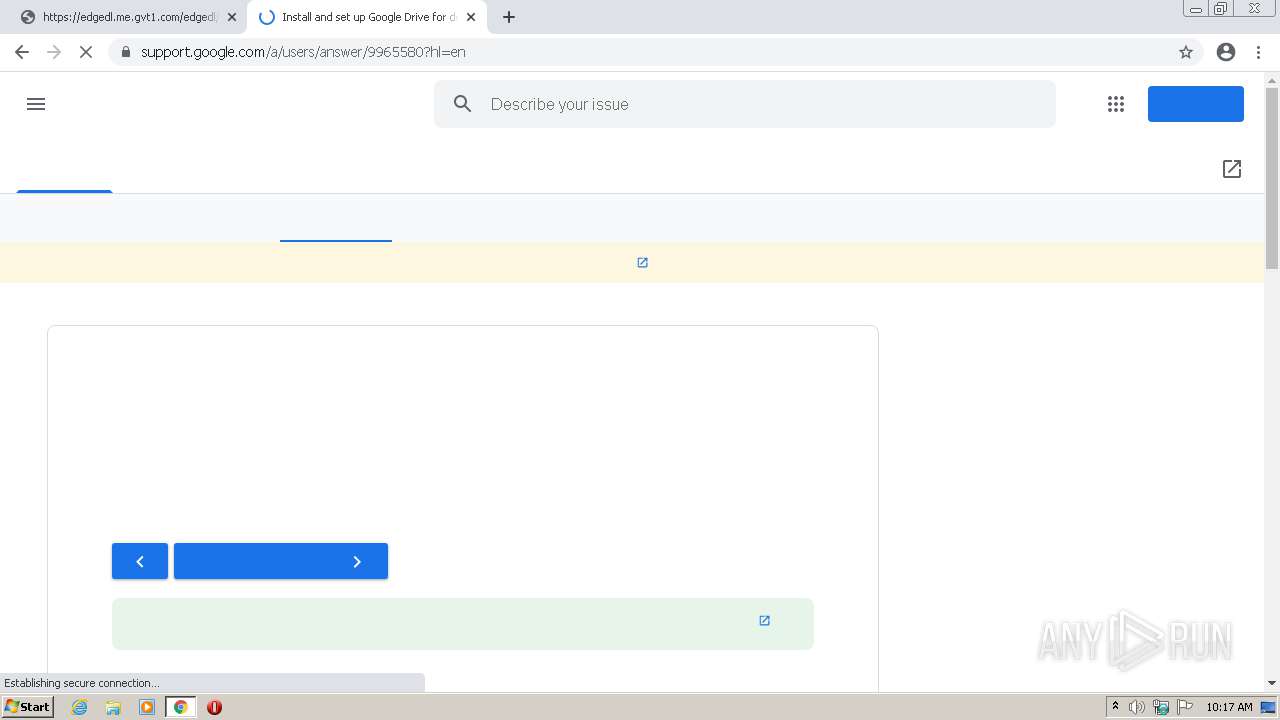
Task: Click the scrollbar down arrow
Action: point(1272,683)
